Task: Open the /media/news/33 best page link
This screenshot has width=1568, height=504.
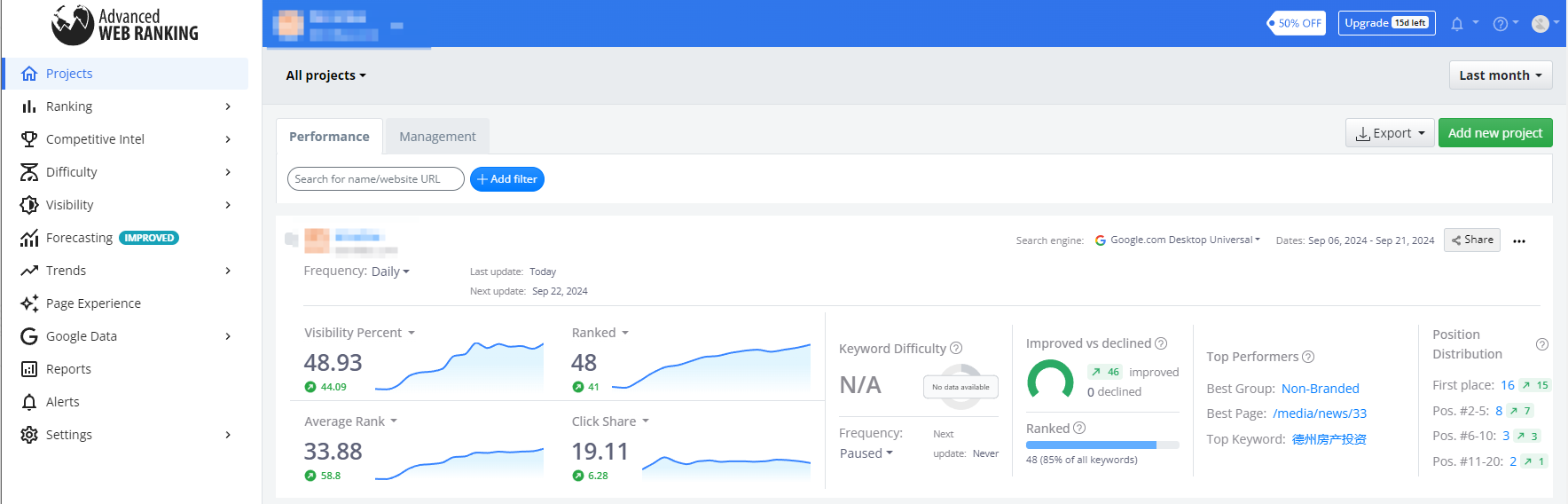Action: pos(1320,413)
